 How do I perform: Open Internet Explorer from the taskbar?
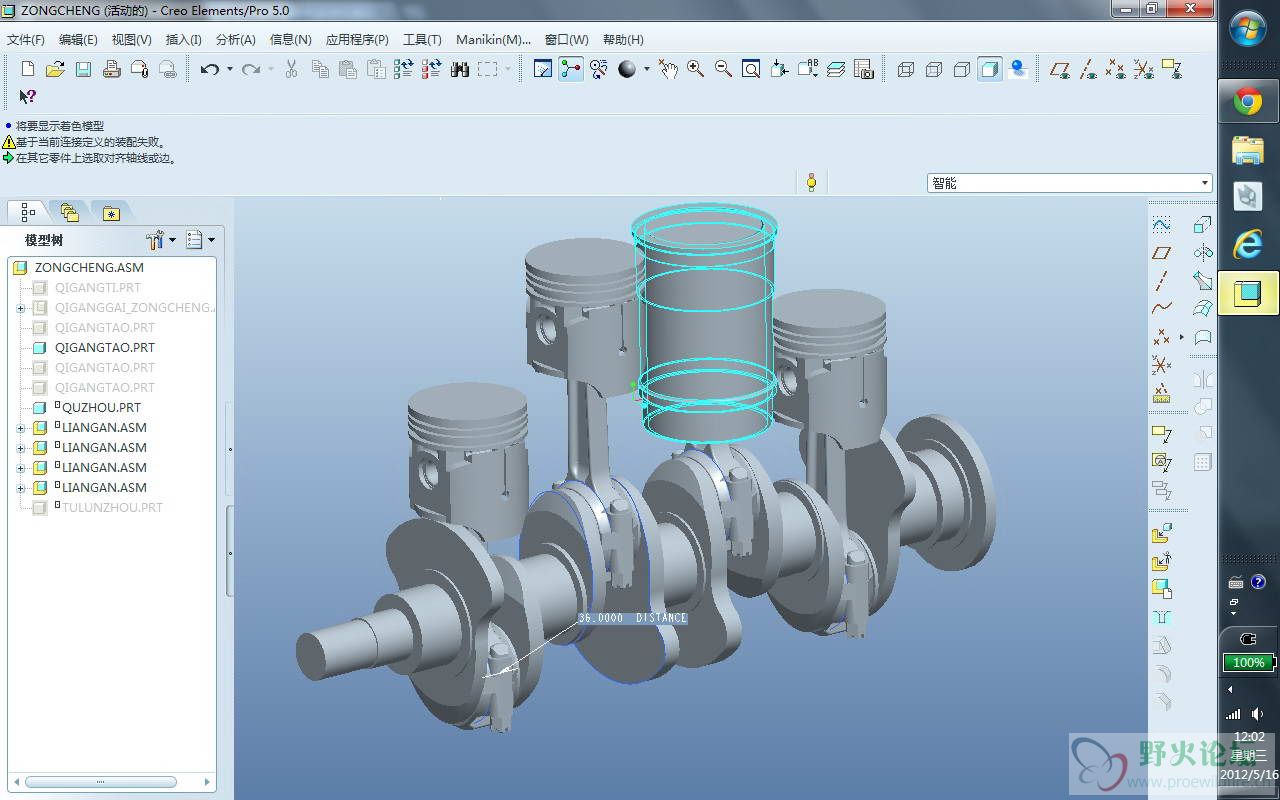coord(1247,245)
